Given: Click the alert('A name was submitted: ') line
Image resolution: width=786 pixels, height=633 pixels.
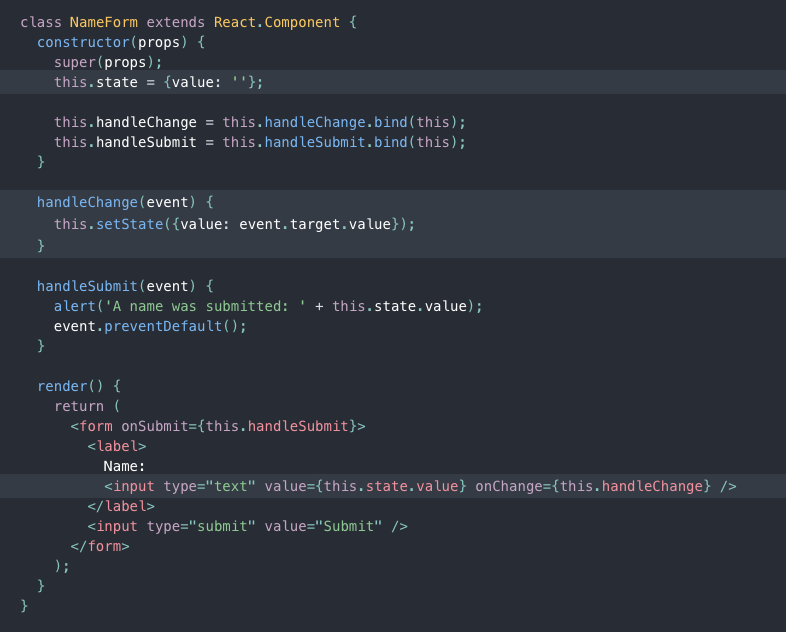Looking at the screenshot, I should tap(268, 306).
